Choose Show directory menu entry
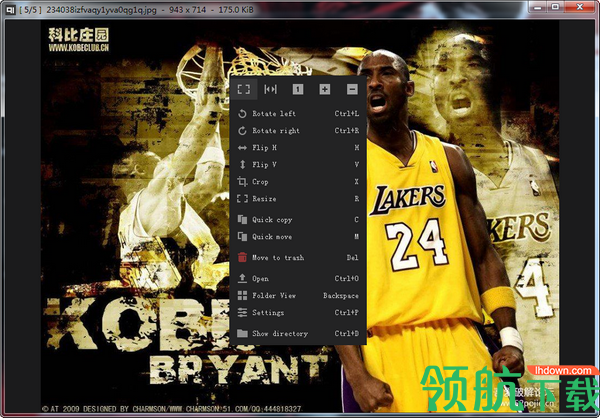 point(298,333)
